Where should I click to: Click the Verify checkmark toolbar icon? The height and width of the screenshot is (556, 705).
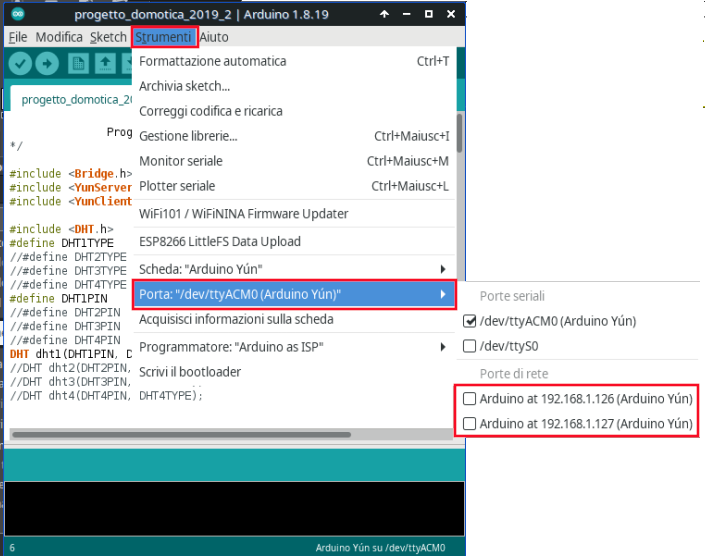point(20,63)
